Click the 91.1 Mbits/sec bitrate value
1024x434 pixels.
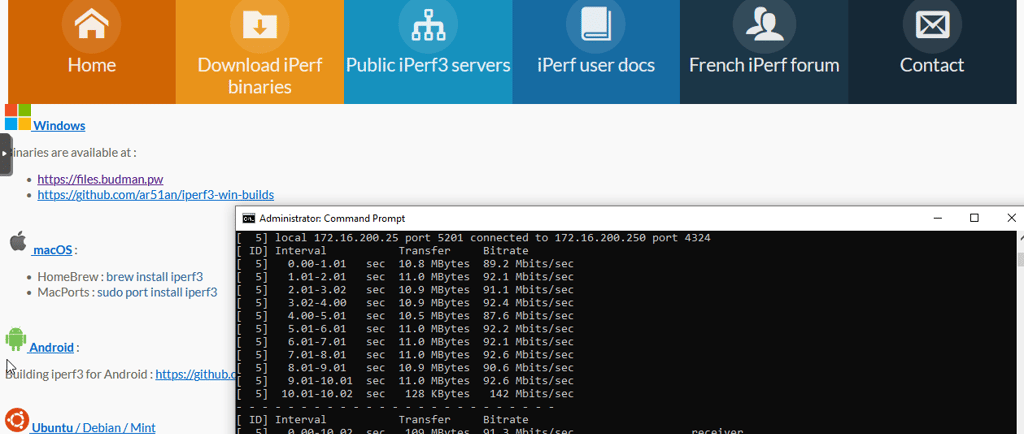[x=528, y=290]
